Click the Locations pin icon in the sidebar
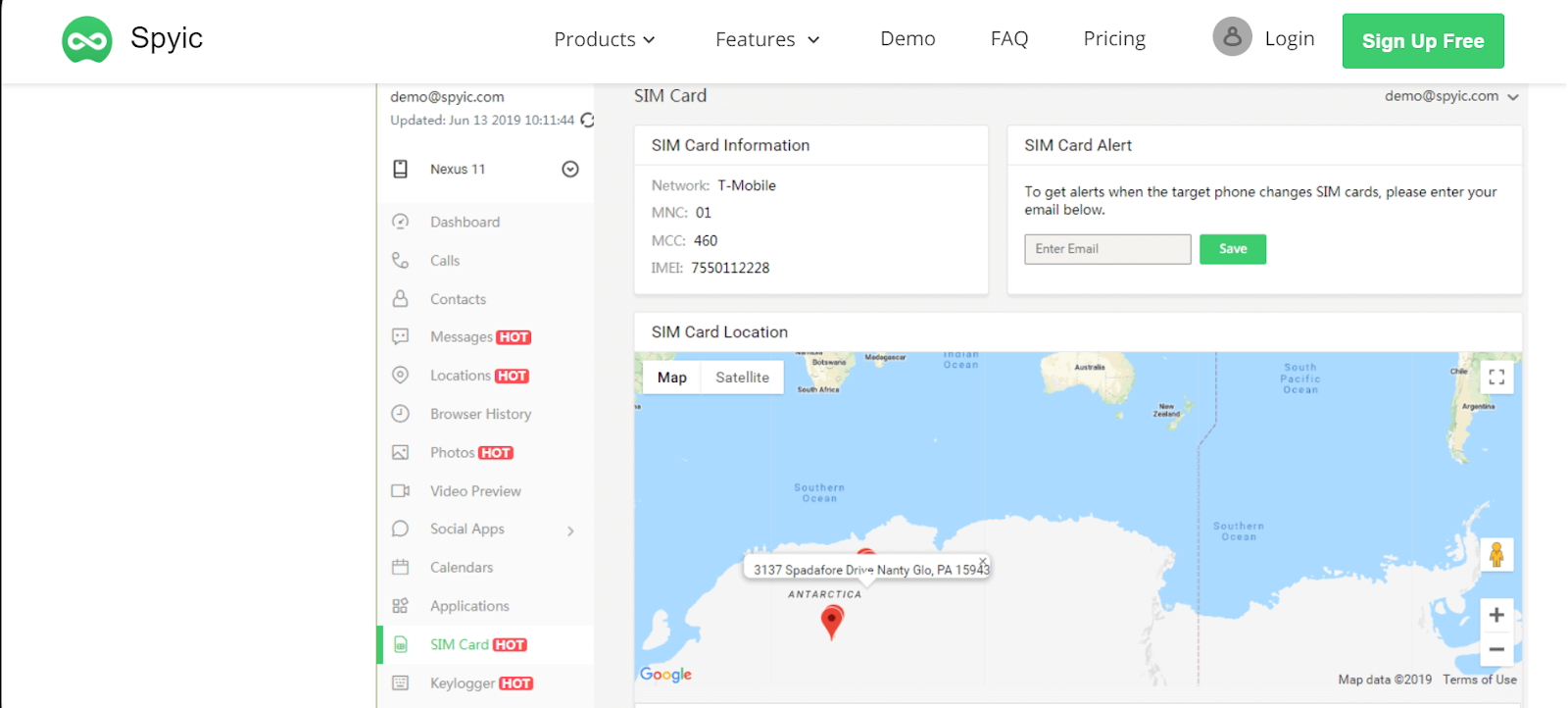The width and height of the screenshot is (1568, 708). [x=400, y=375]
